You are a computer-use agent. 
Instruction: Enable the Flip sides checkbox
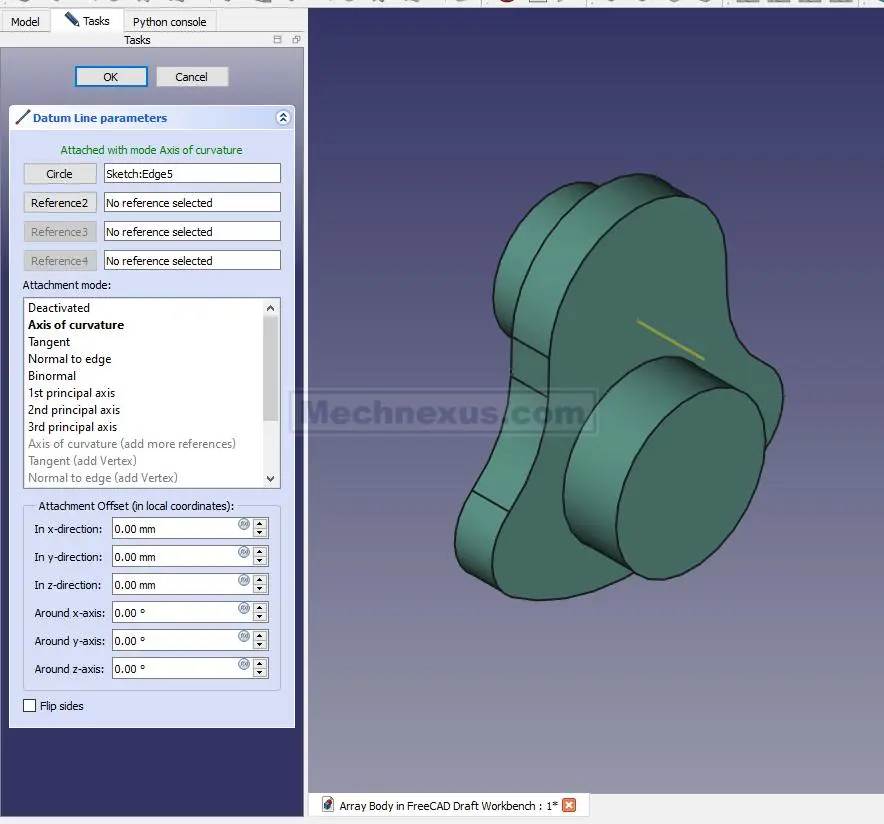click(x=30, y=706)
